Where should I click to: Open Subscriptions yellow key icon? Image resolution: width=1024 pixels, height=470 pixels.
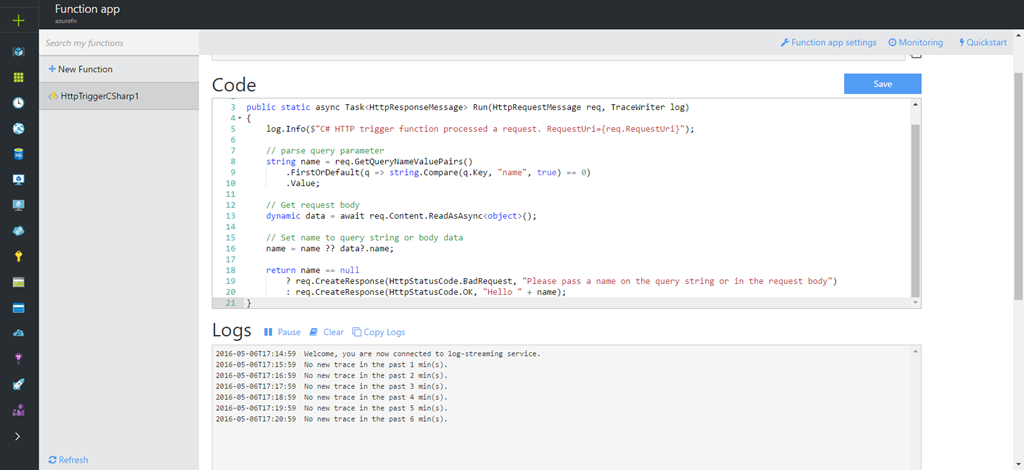coord(18,257)
